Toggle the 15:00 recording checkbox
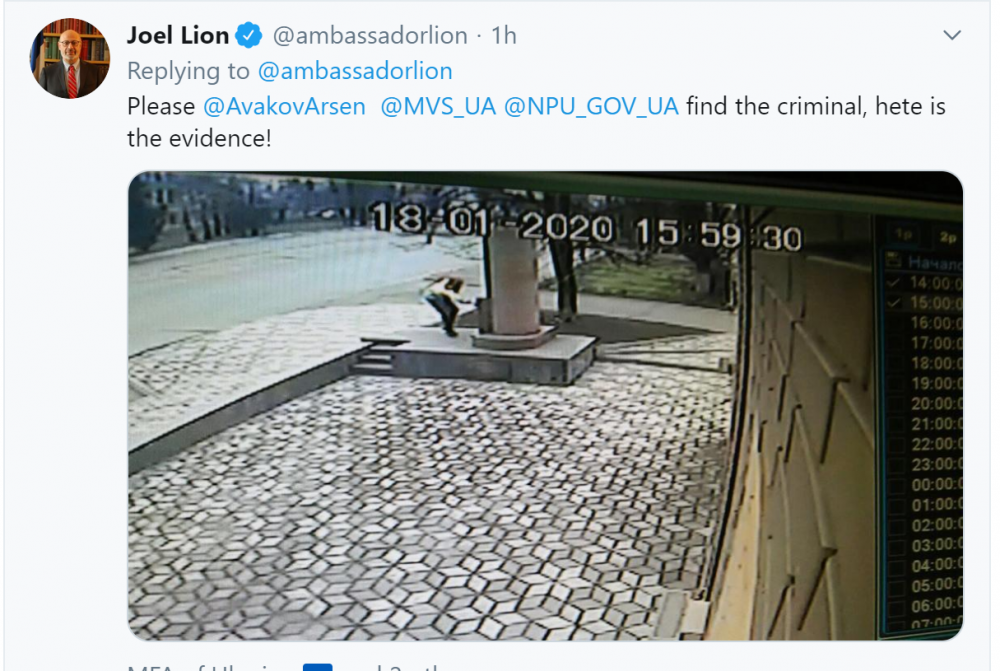Image resolution: width=1000 pixels, height=671 pixels. point(893,303)
